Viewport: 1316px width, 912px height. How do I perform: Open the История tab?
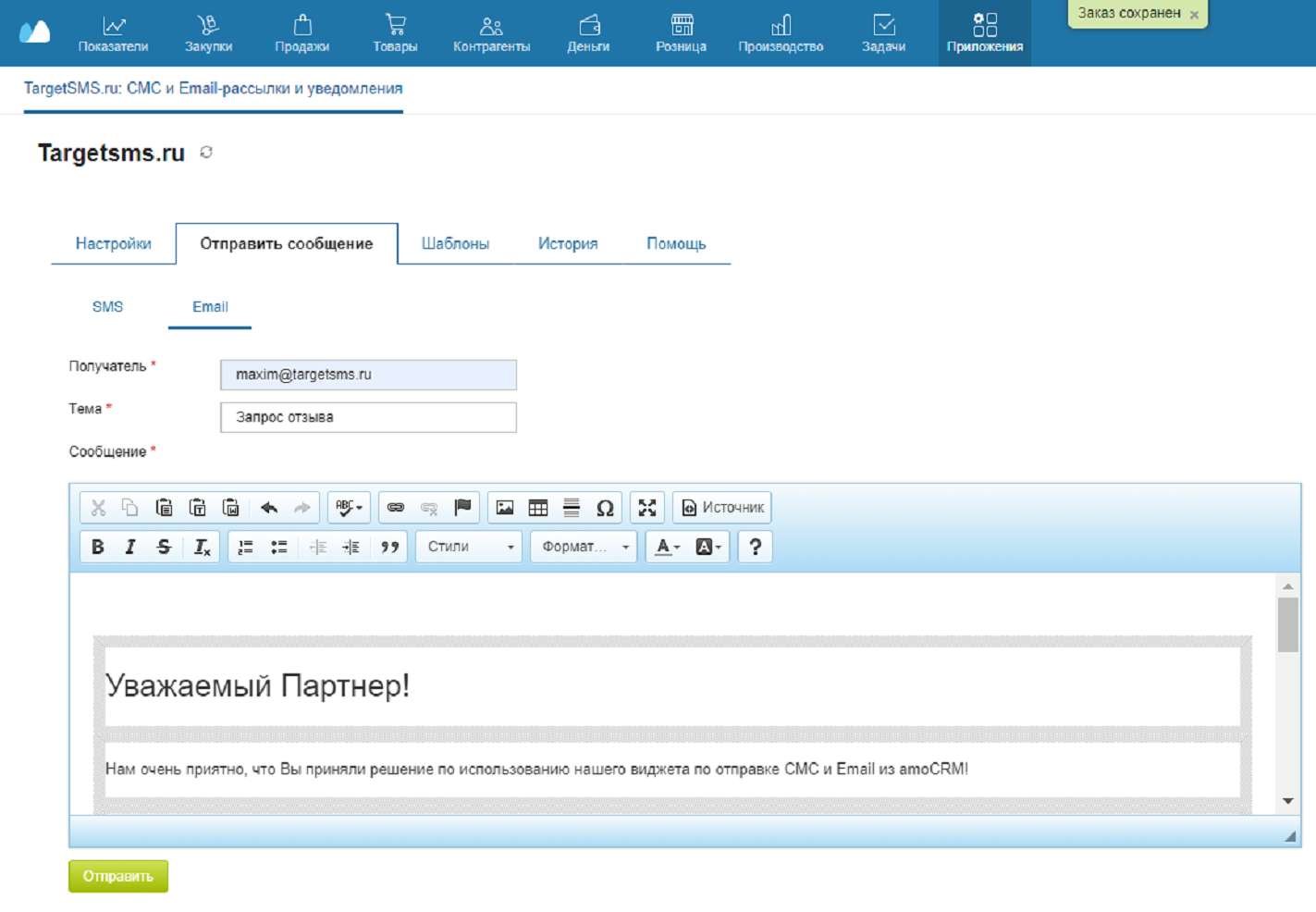568,243
